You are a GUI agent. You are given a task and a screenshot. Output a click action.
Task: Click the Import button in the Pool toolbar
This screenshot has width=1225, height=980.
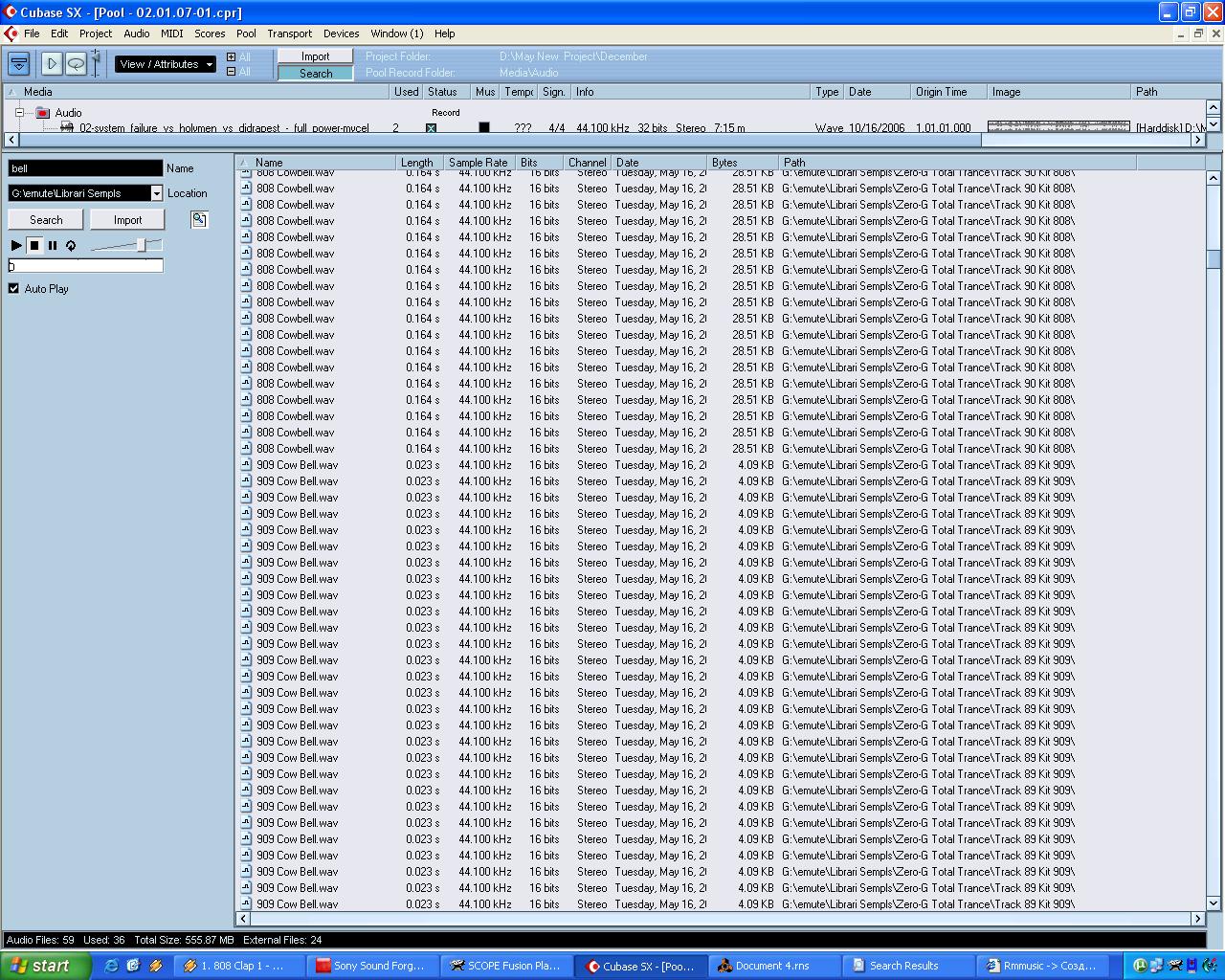(x=316, y=56)
